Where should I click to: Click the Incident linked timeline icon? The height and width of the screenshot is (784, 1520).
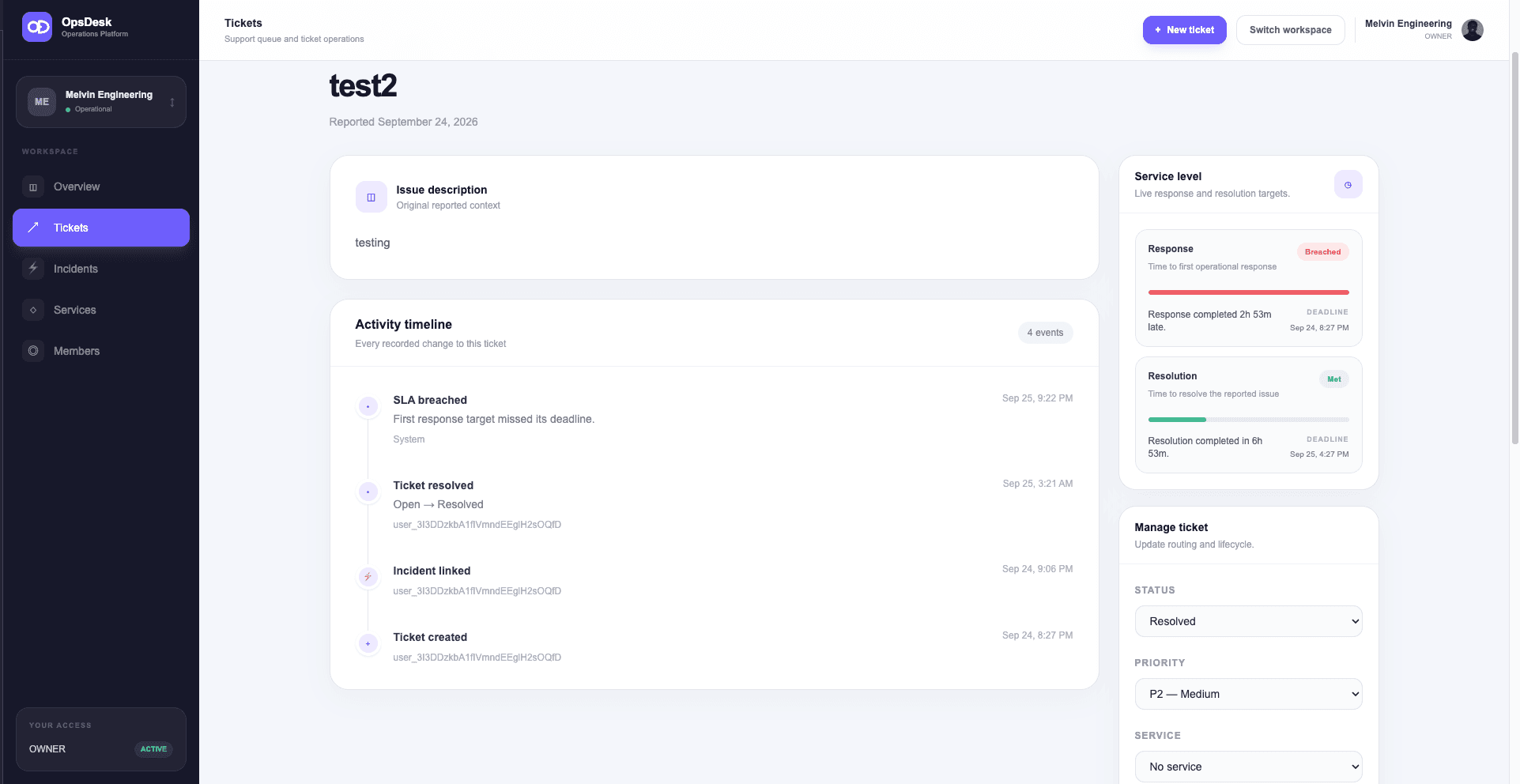click(x=368, y=577)
